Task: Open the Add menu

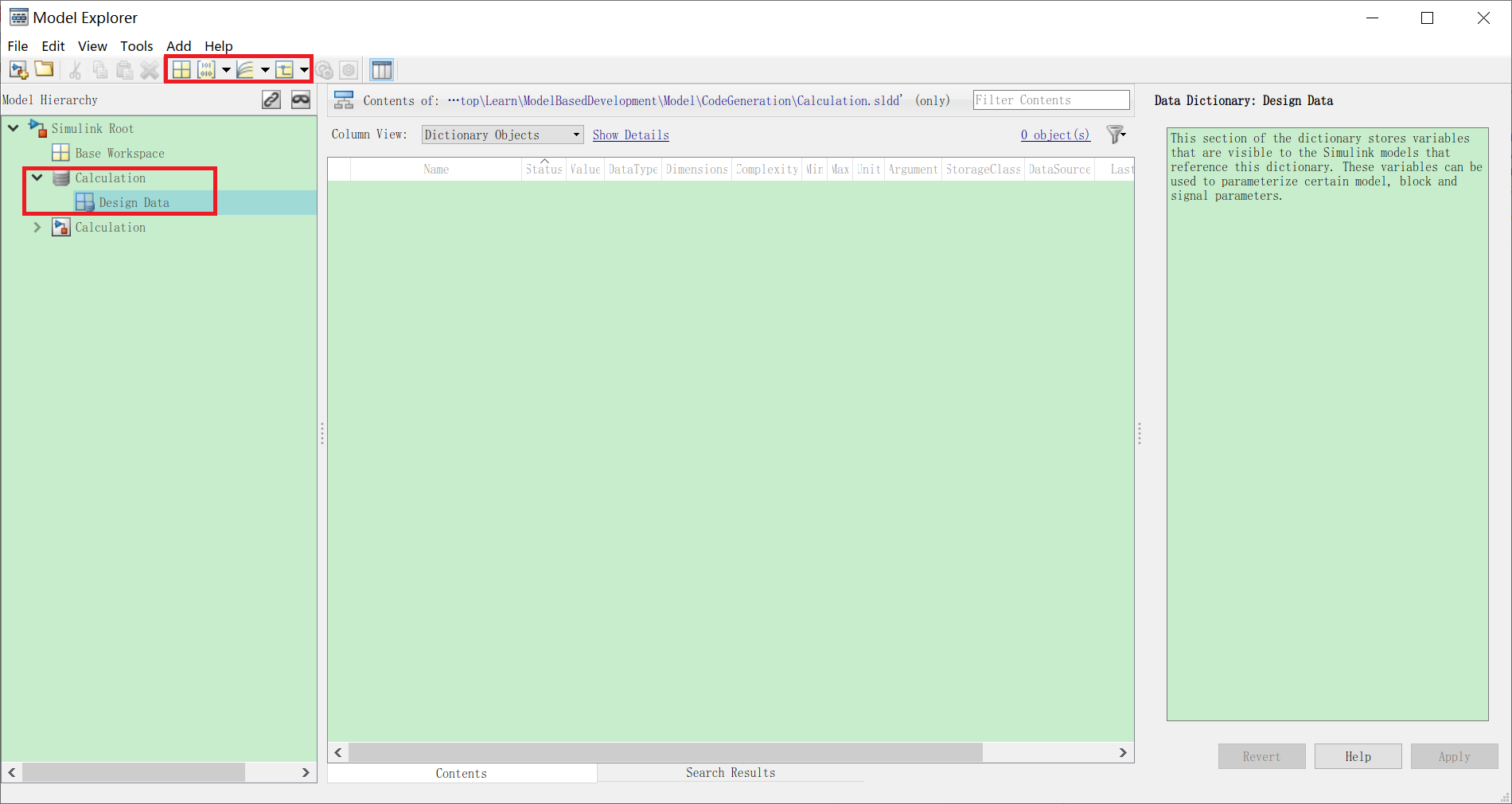Action: pos(178,46)
